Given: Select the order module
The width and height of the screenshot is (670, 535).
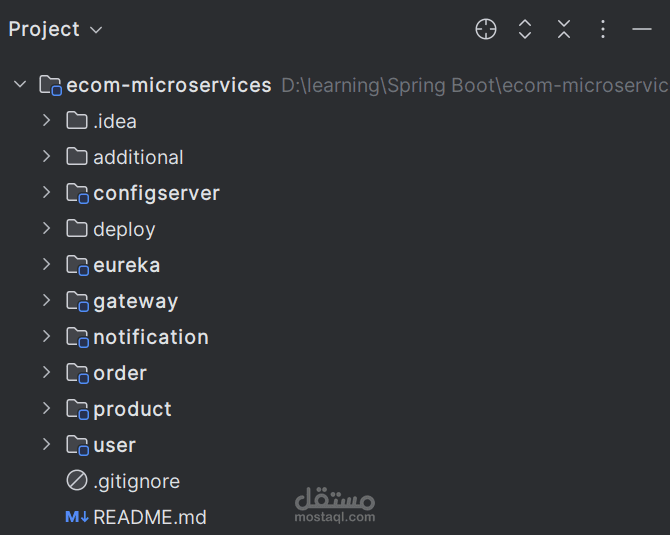Looking at the screenshot, I should (x=120, y=373).
